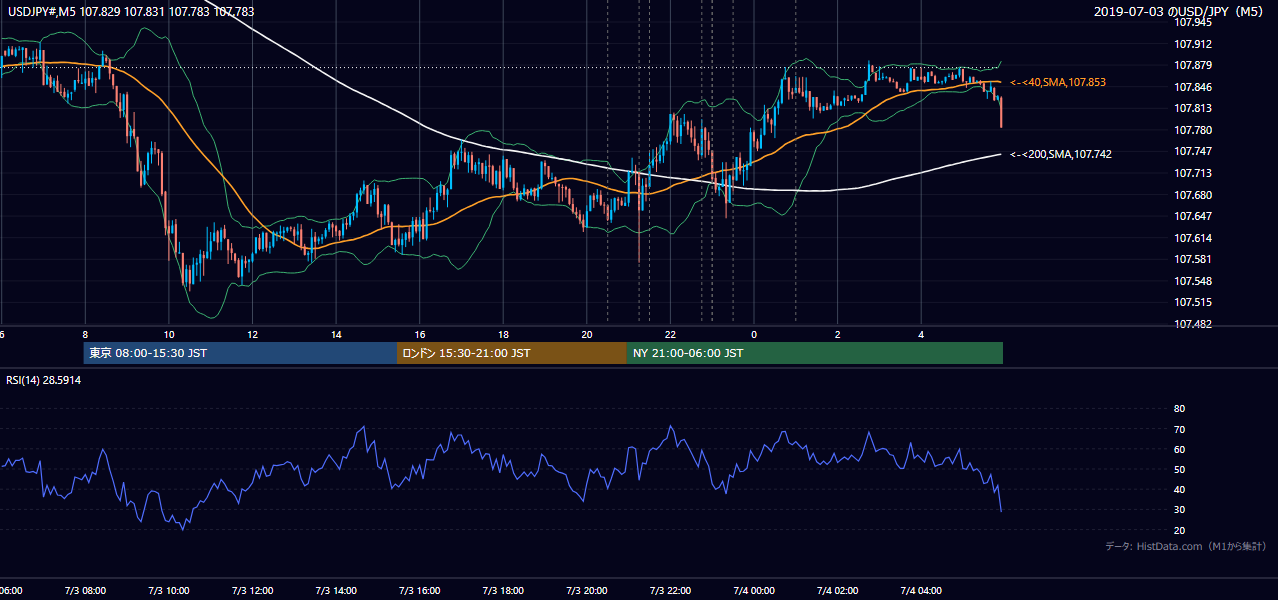Click RSI scale value 50
The image size is (1278, 600).
pos(1179,470)
